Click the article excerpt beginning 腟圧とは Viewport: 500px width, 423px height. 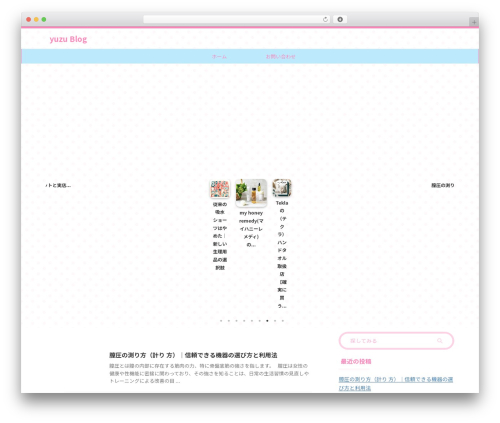209,373
